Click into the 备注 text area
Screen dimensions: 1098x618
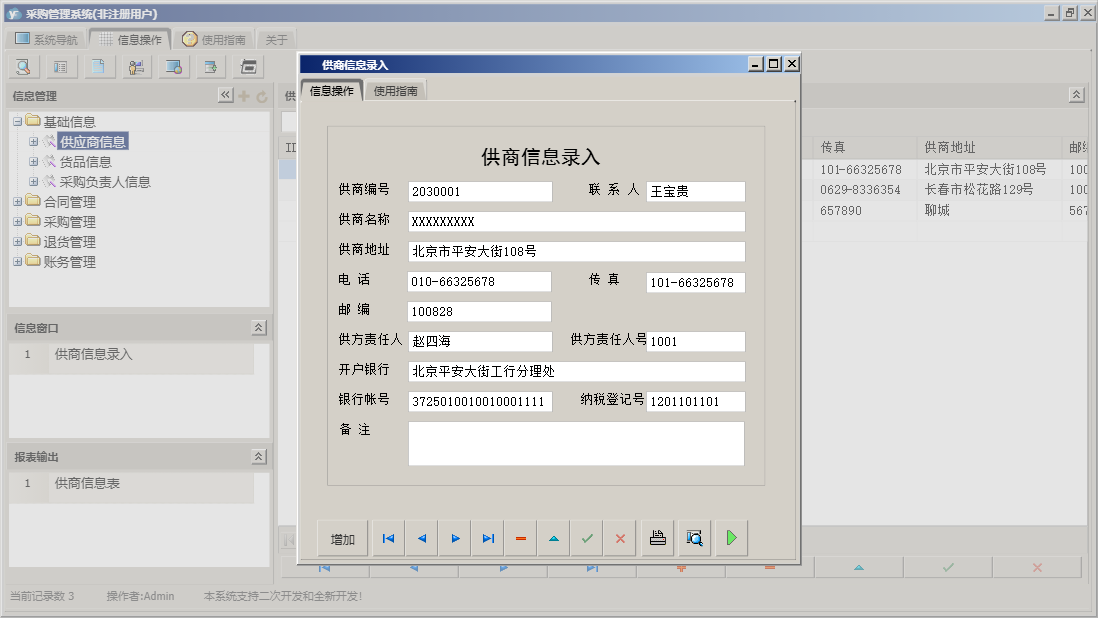[576, 443]
